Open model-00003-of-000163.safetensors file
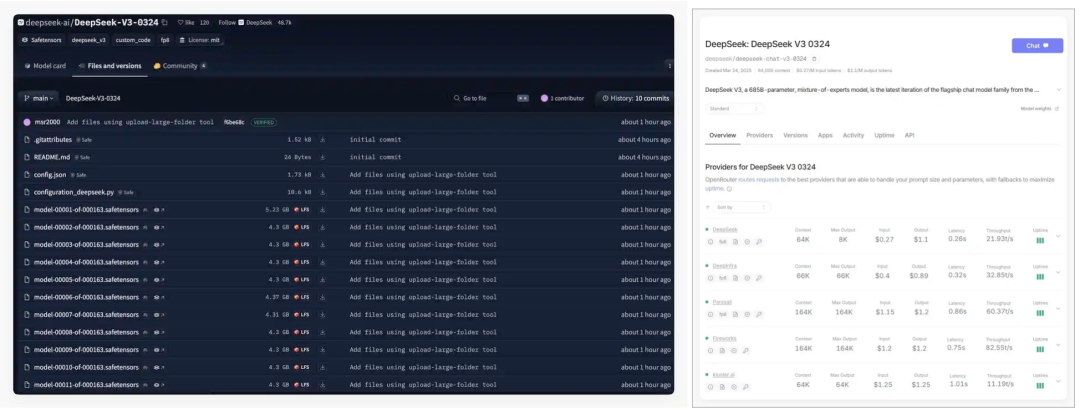This screenshot has width=1080, height=410. 86,245
